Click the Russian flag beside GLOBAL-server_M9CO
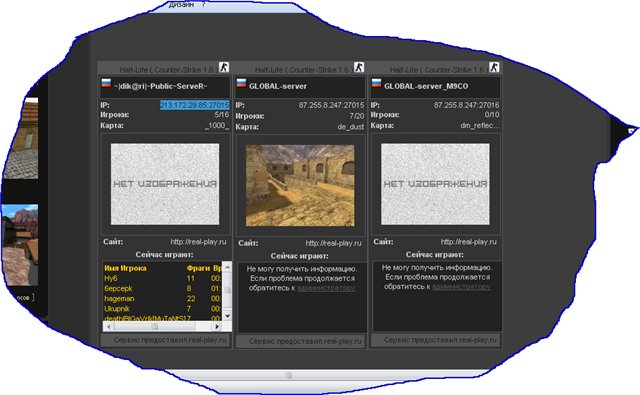The width and height of the screenshot is (640, 395). click(376, 84)
